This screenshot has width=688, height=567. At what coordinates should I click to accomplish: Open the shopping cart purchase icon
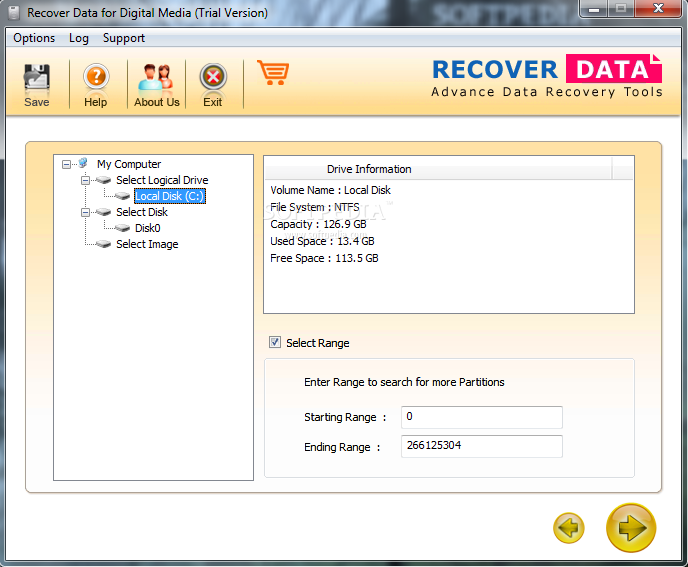coord(273,72)
